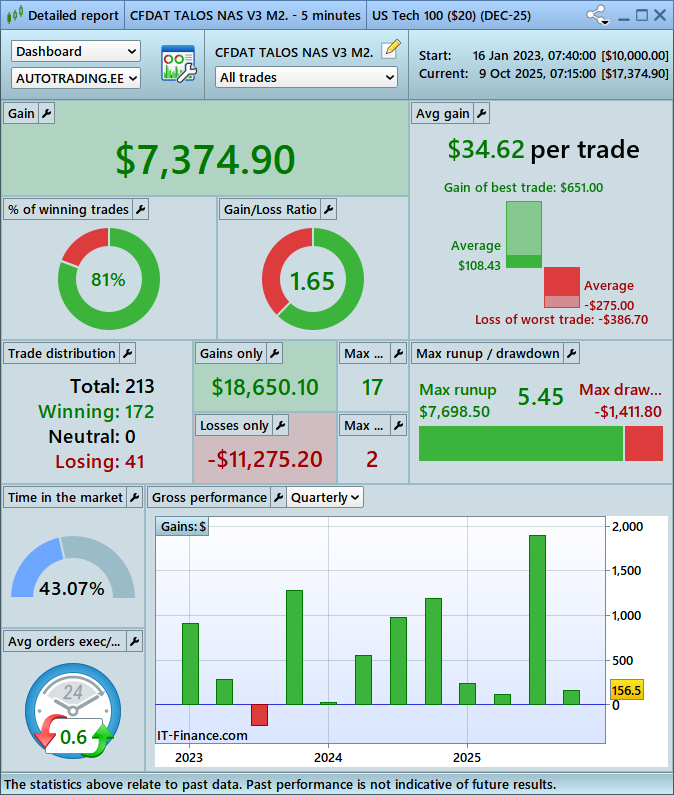This screenshot has width=674, height=795.
Task: Change the Quarterly period dropdown
Action: coord(325,497)
